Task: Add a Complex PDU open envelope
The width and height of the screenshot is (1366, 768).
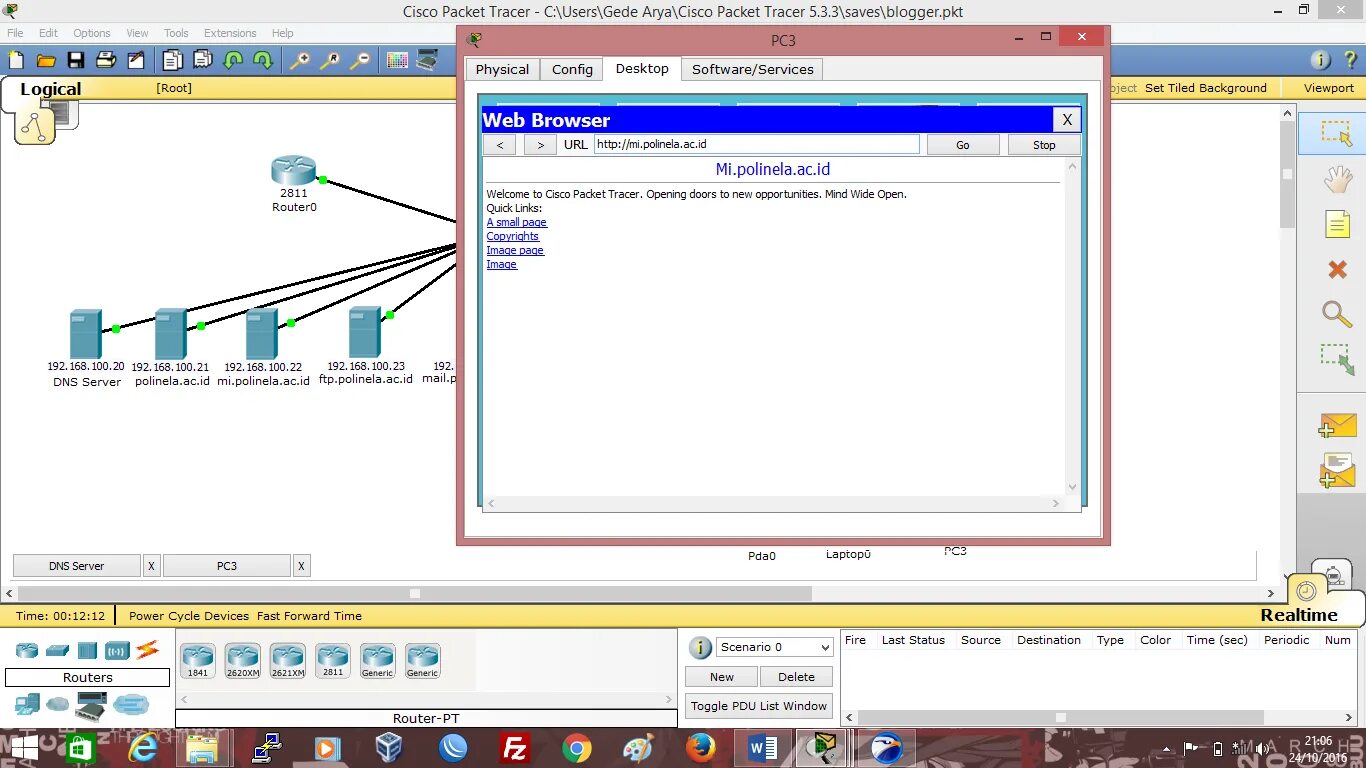Action: [1337, 471]
